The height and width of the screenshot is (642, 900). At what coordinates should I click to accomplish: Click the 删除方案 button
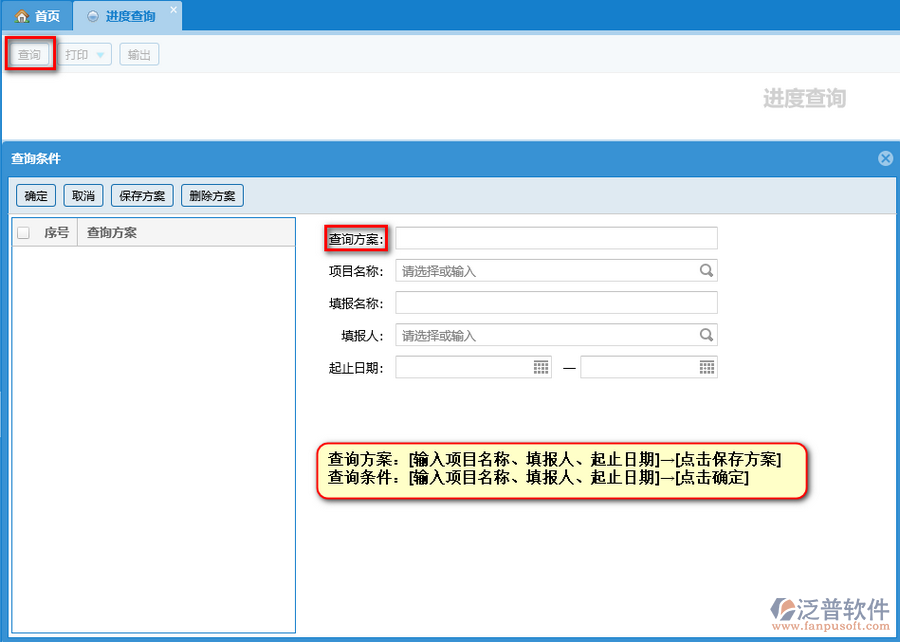212,196
